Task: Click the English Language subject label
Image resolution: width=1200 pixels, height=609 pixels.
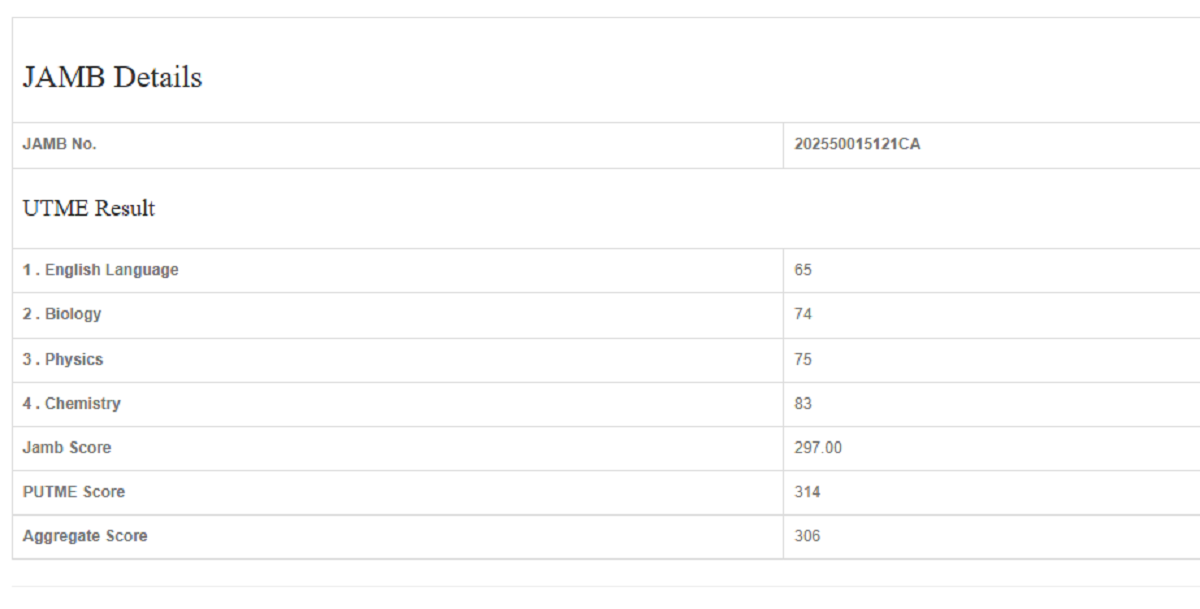Action: coord(111,270)
